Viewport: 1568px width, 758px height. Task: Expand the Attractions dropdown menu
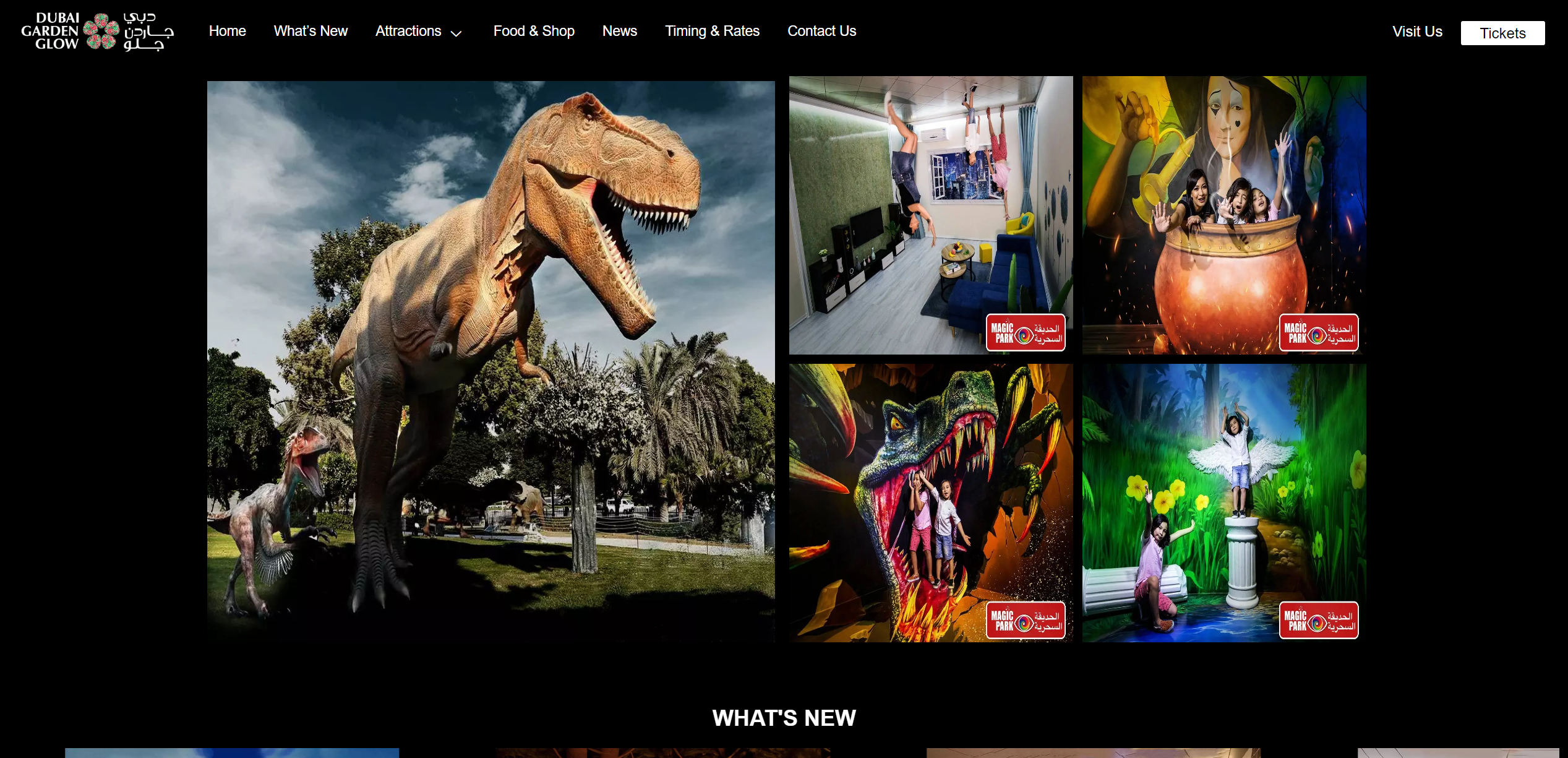click(408, 31)
